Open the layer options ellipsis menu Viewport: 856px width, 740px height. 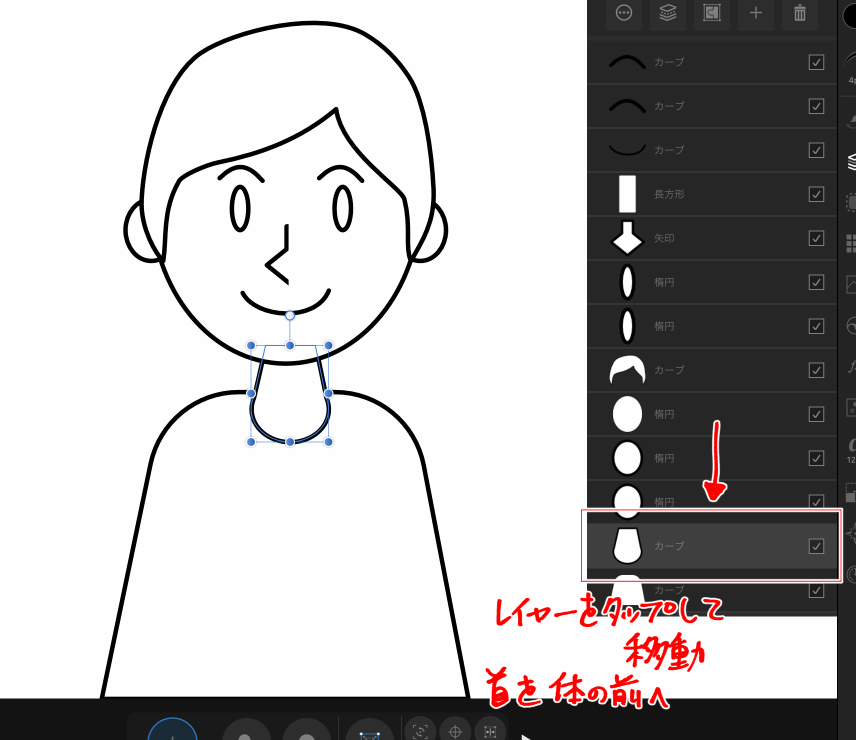(625, 13)
